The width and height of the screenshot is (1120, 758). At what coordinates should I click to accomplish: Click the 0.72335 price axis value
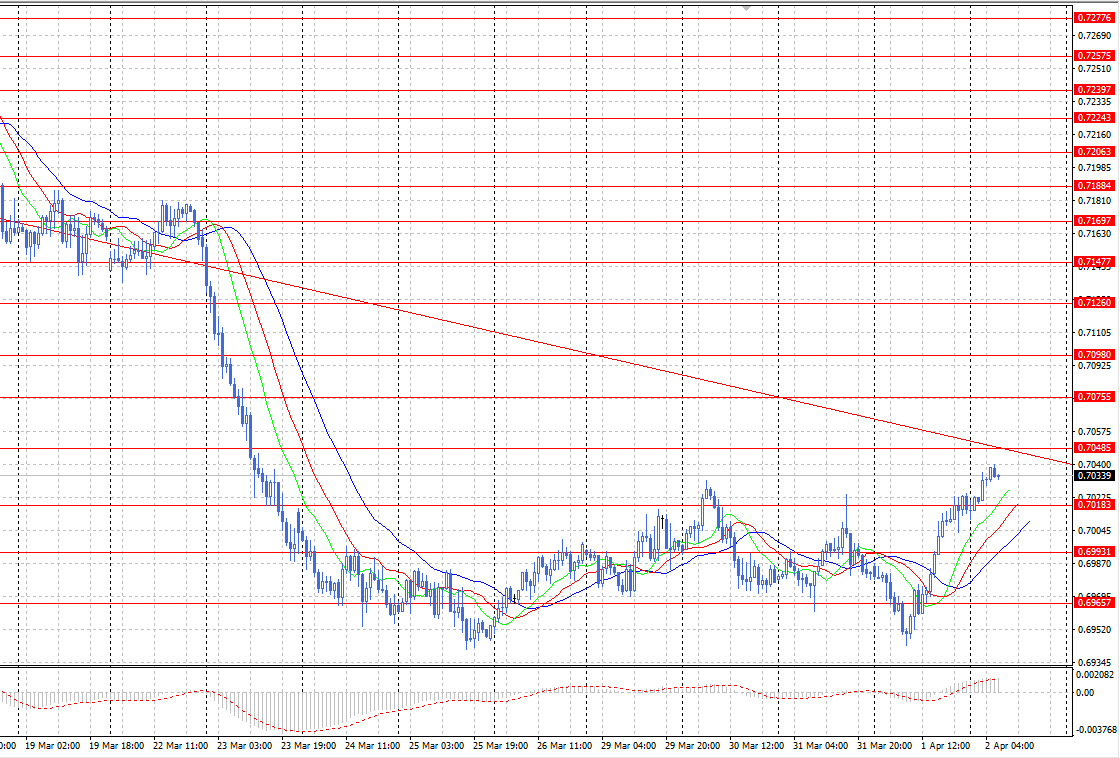click(1094, 102)
